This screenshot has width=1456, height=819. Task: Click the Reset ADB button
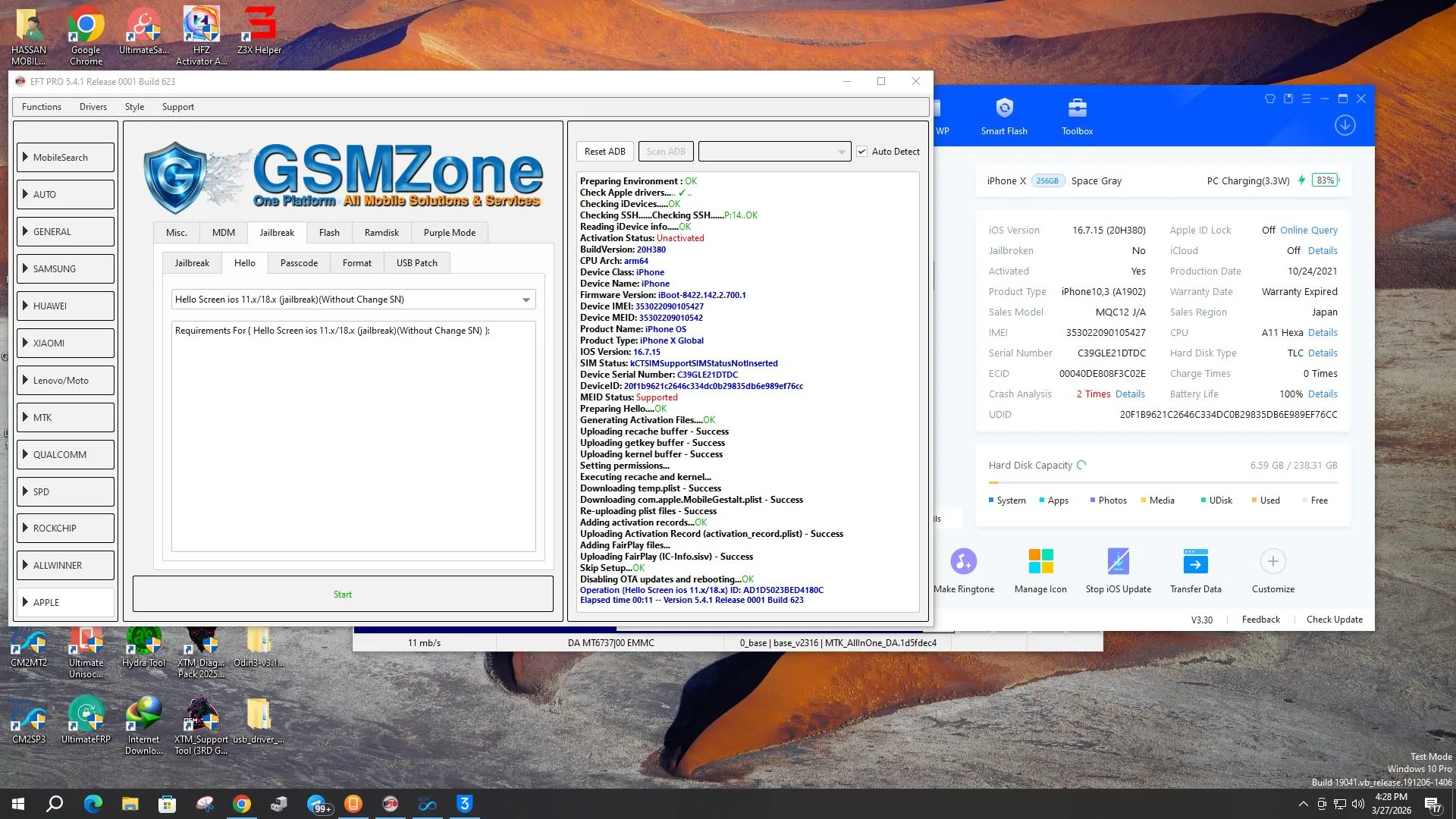pyautogui.click(x=604, y=152)
